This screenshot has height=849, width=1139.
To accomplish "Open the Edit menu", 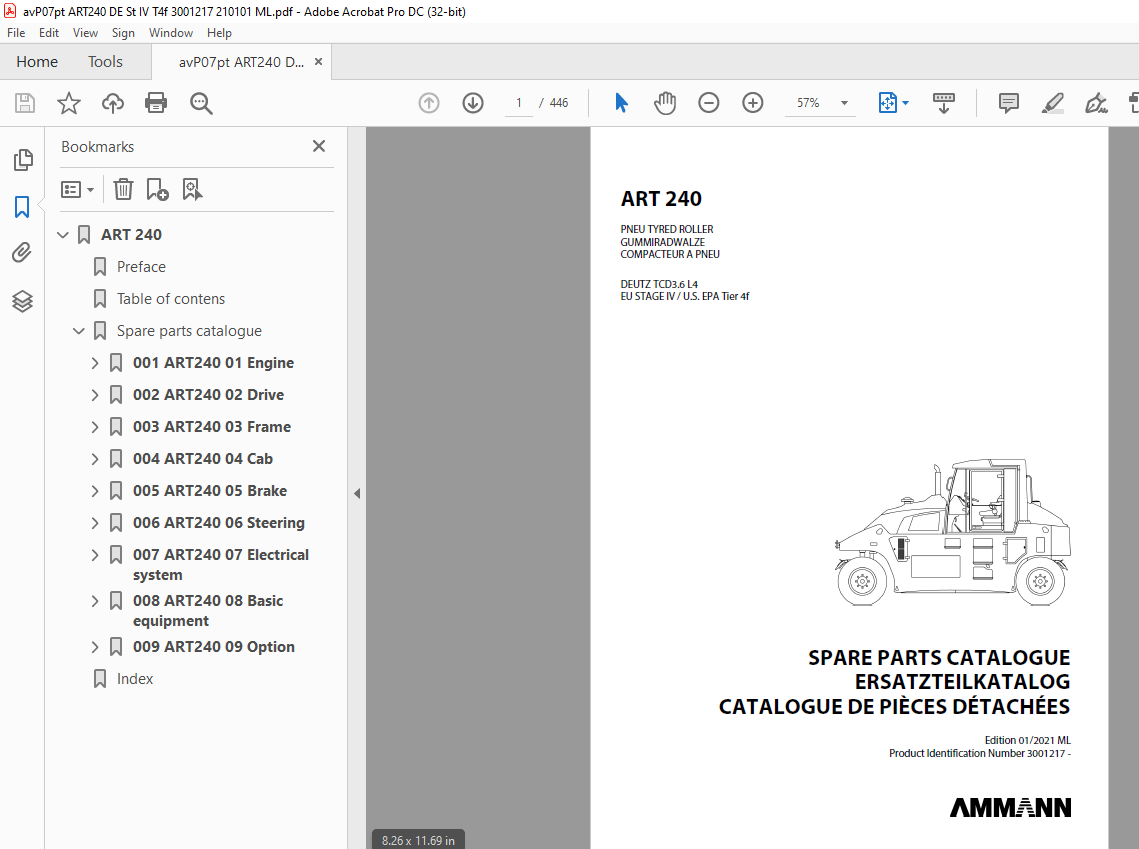I will tap(49, 33).
